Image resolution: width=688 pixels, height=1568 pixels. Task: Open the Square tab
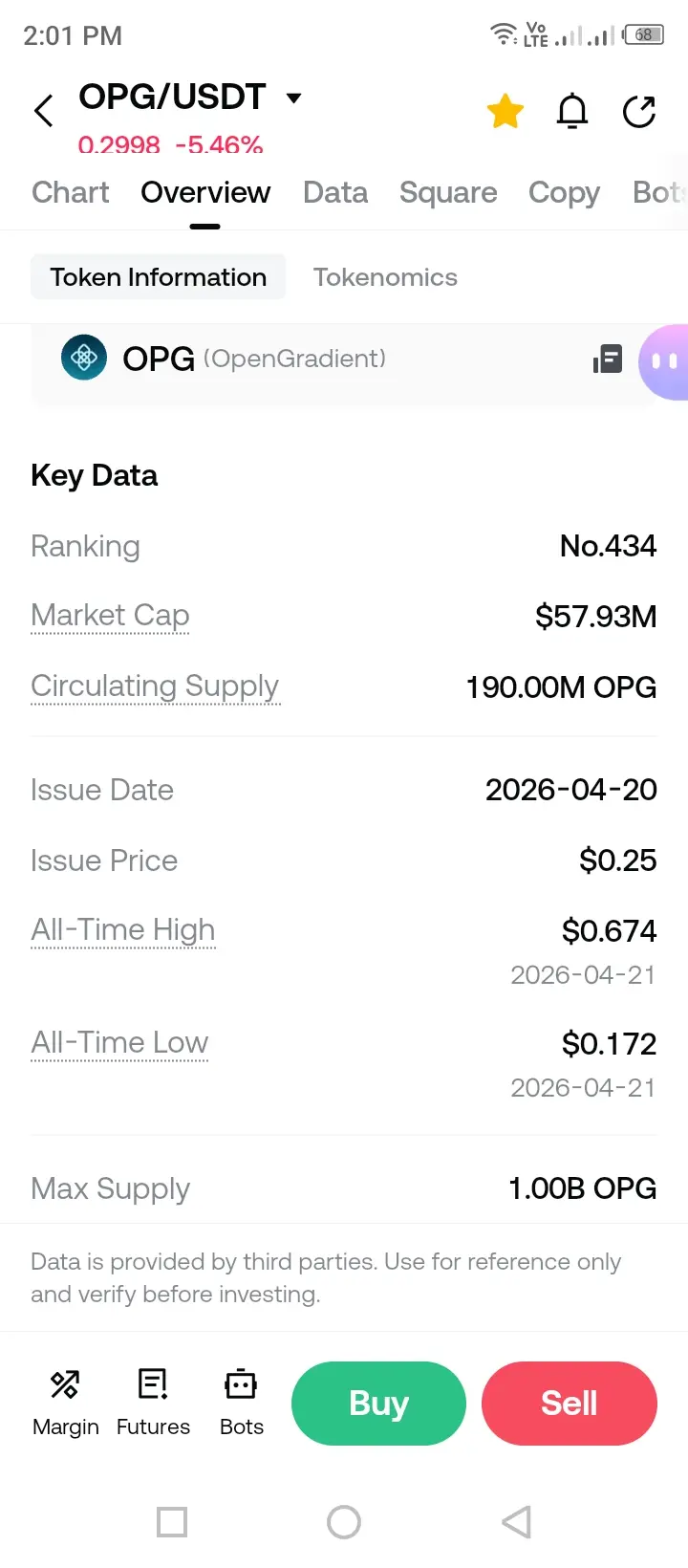point(448,192)
